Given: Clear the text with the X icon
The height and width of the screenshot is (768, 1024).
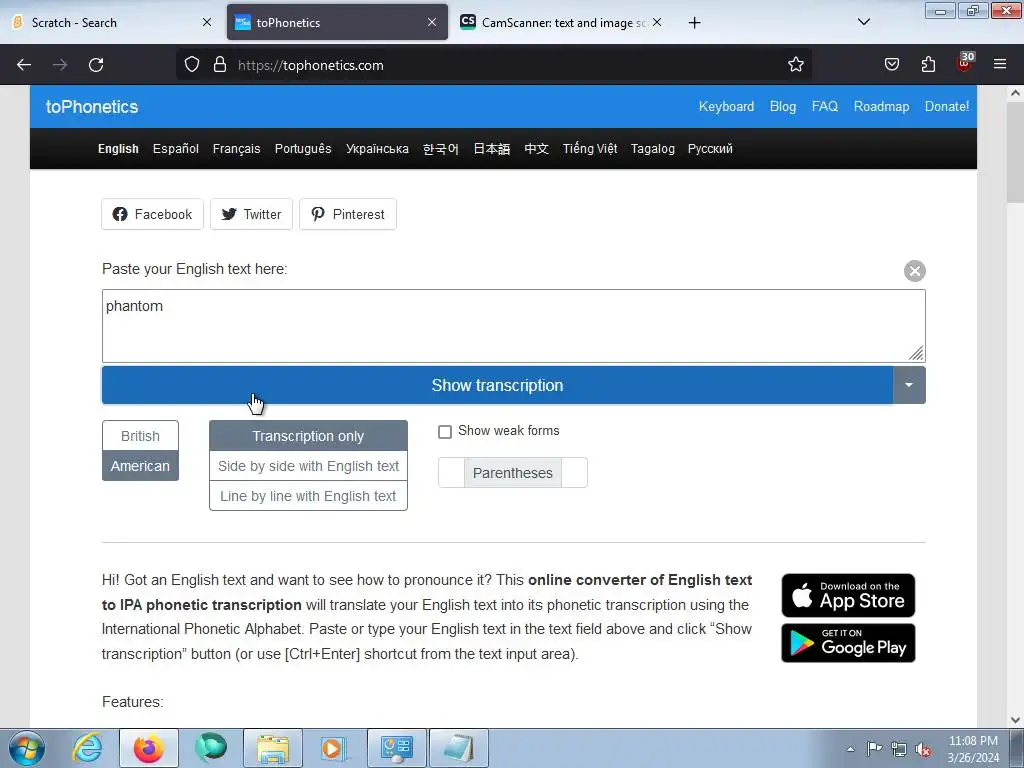Looking at the screenshot, I should tap(914, 270).
